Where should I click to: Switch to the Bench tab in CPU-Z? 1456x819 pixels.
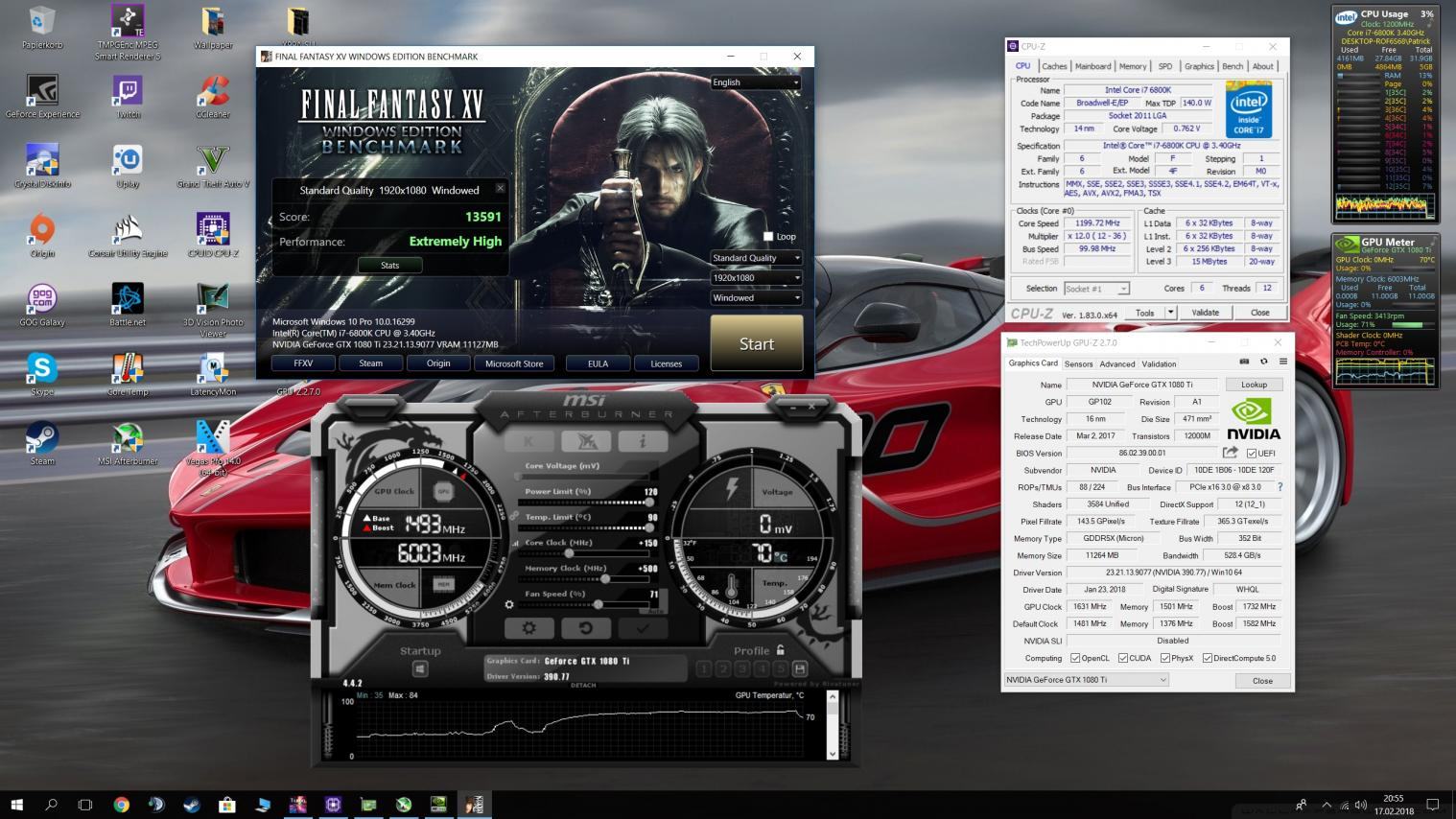[x=1233, y=66]
